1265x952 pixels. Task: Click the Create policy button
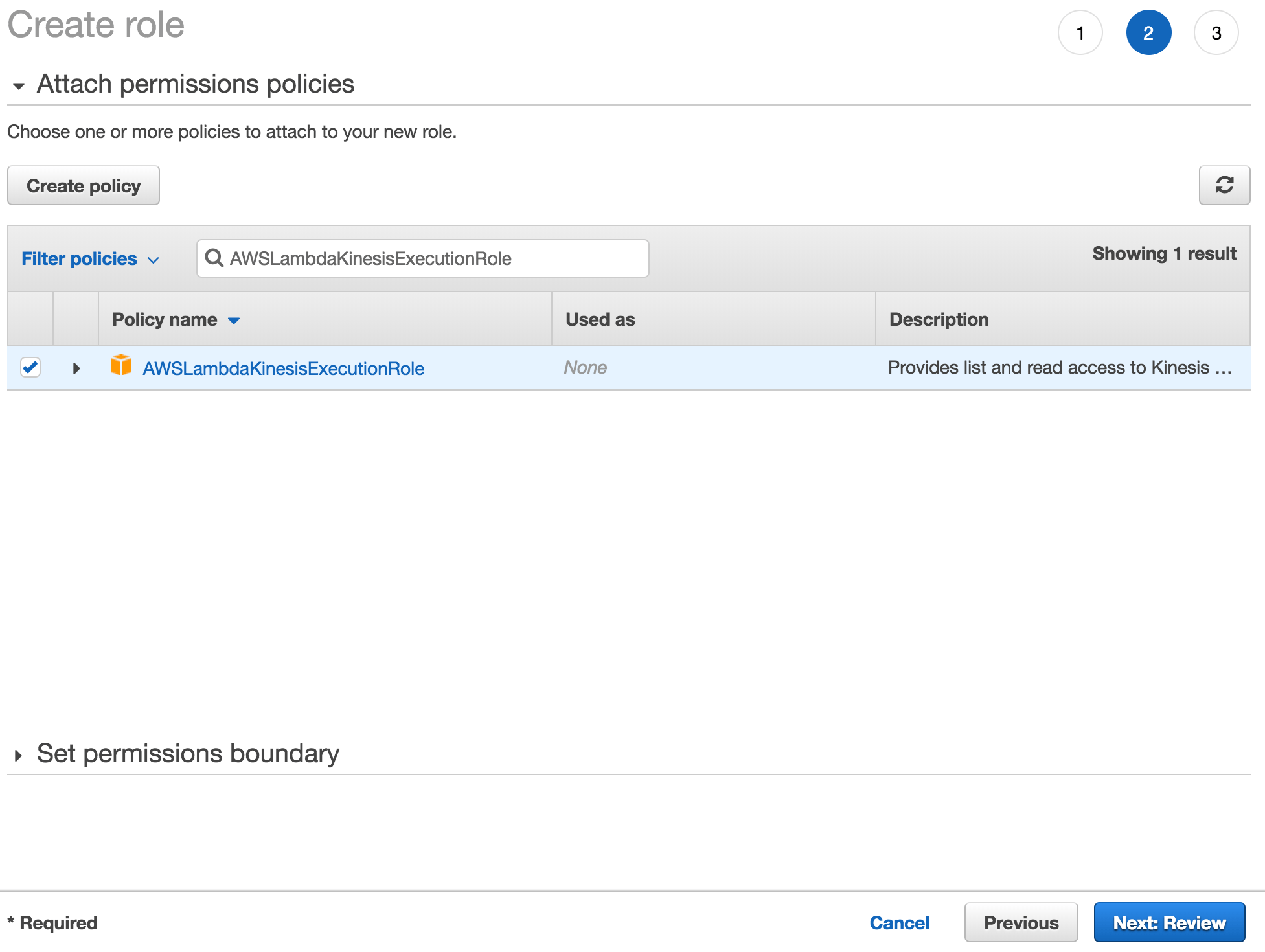tap(83, 185)
